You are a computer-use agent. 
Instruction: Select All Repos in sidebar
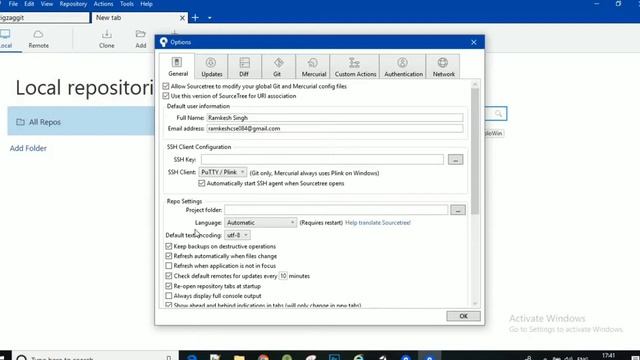[x=81, y=122]
